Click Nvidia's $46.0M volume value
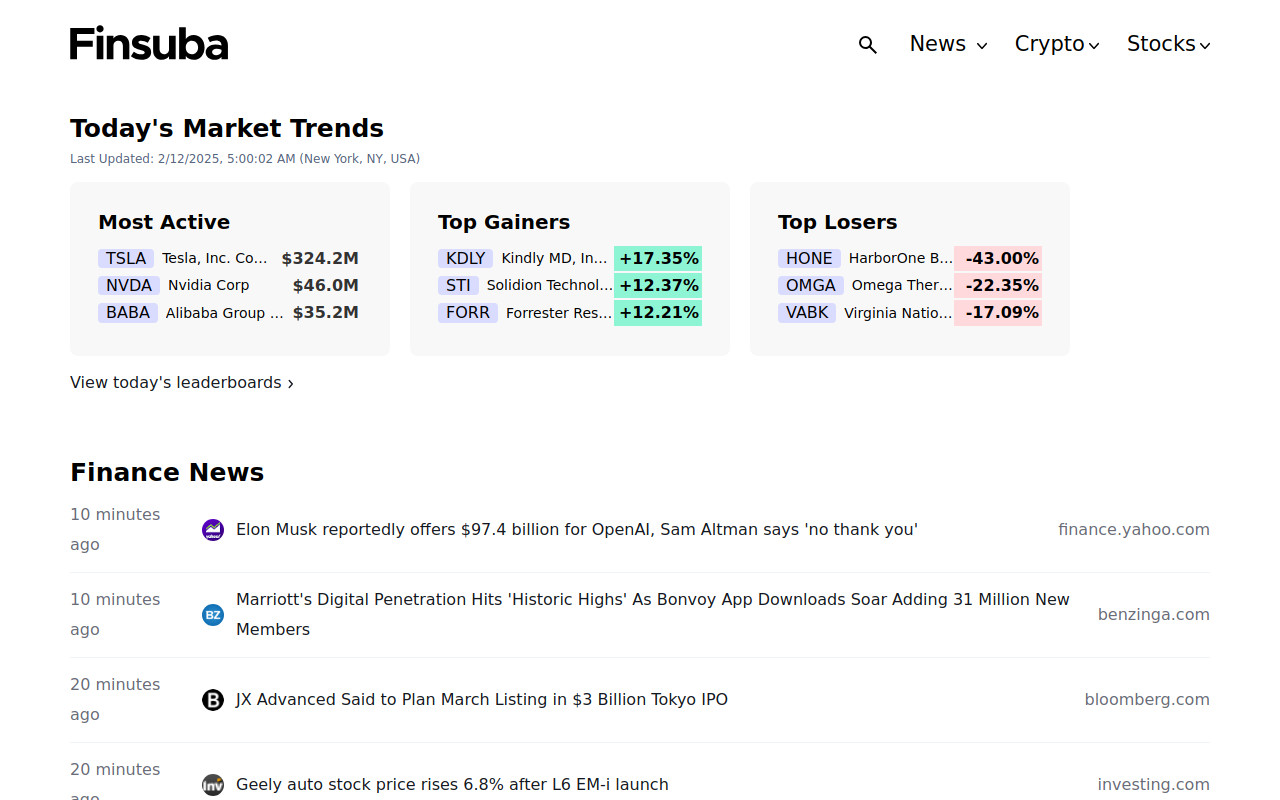This screenshot has height=800, width=1280. coord(326,285)
